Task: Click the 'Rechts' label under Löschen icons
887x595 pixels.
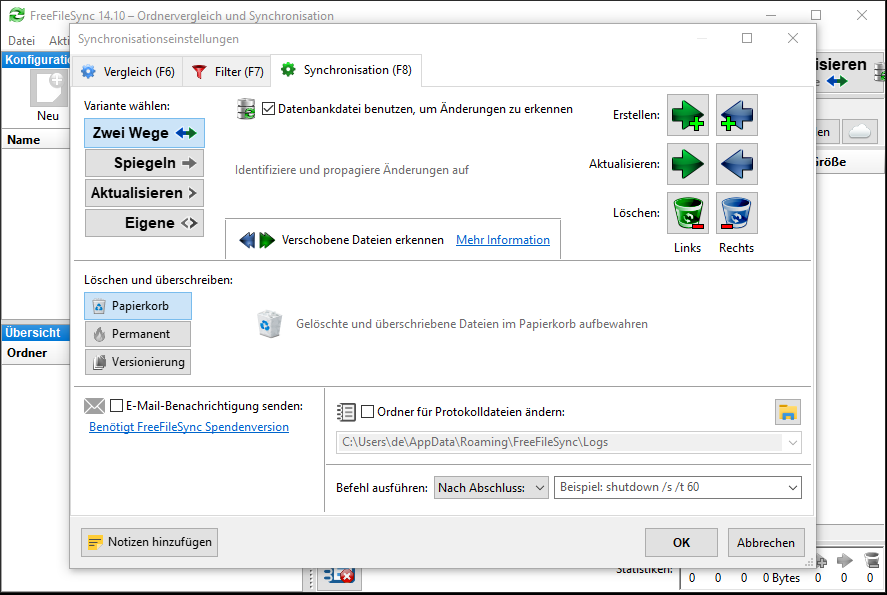Action: pyautogui.click(x=737, y=248)
